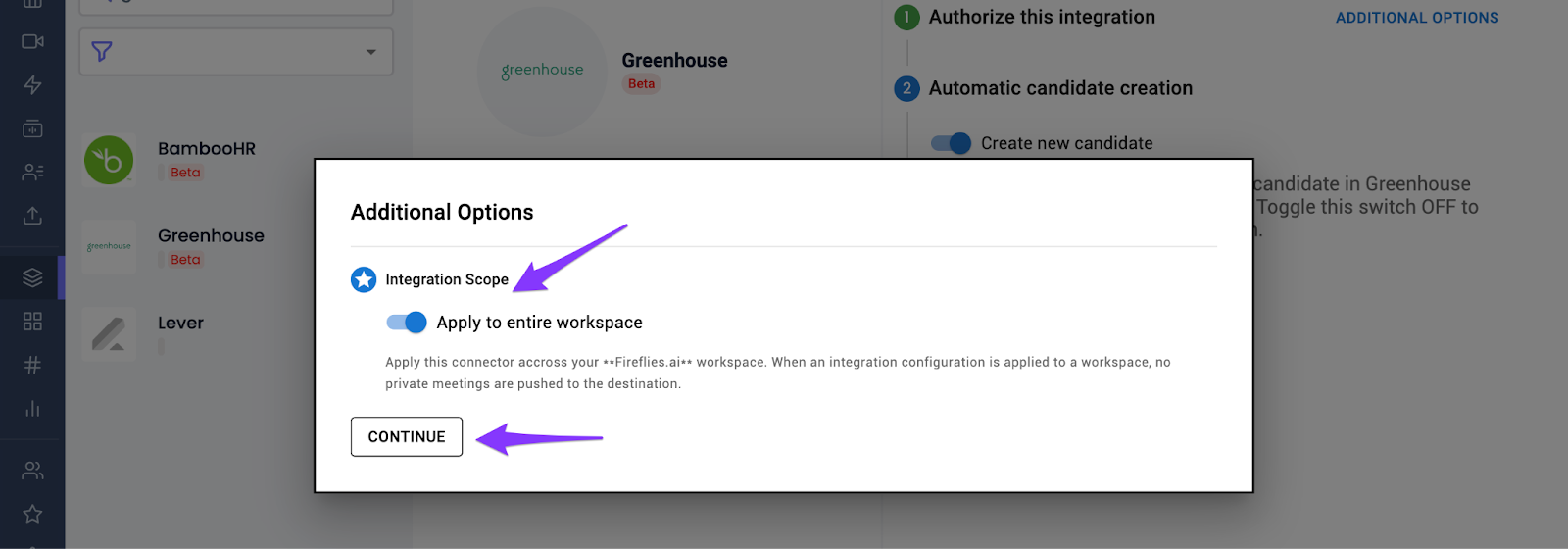Toggle the Create new candidate switch

tap(951, 143)
